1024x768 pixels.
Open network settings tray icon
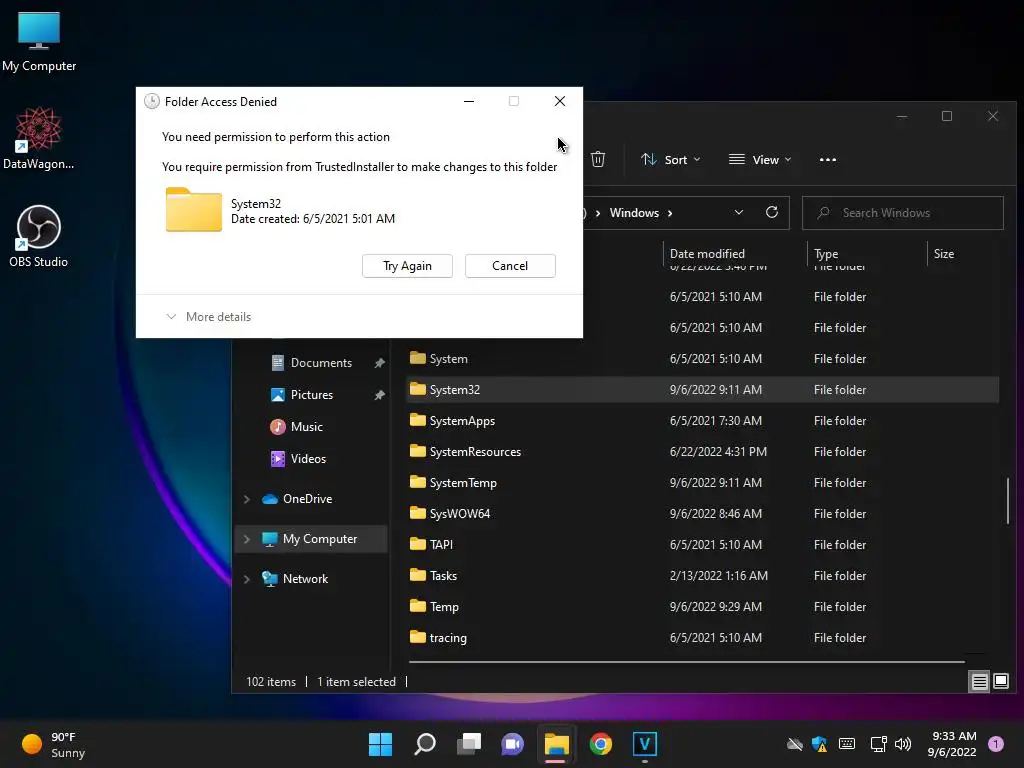pos(878,744)
